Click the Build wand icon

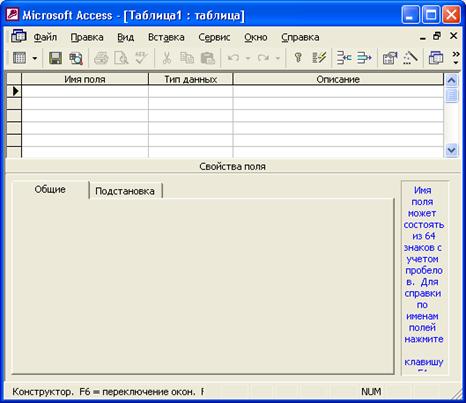410,58
